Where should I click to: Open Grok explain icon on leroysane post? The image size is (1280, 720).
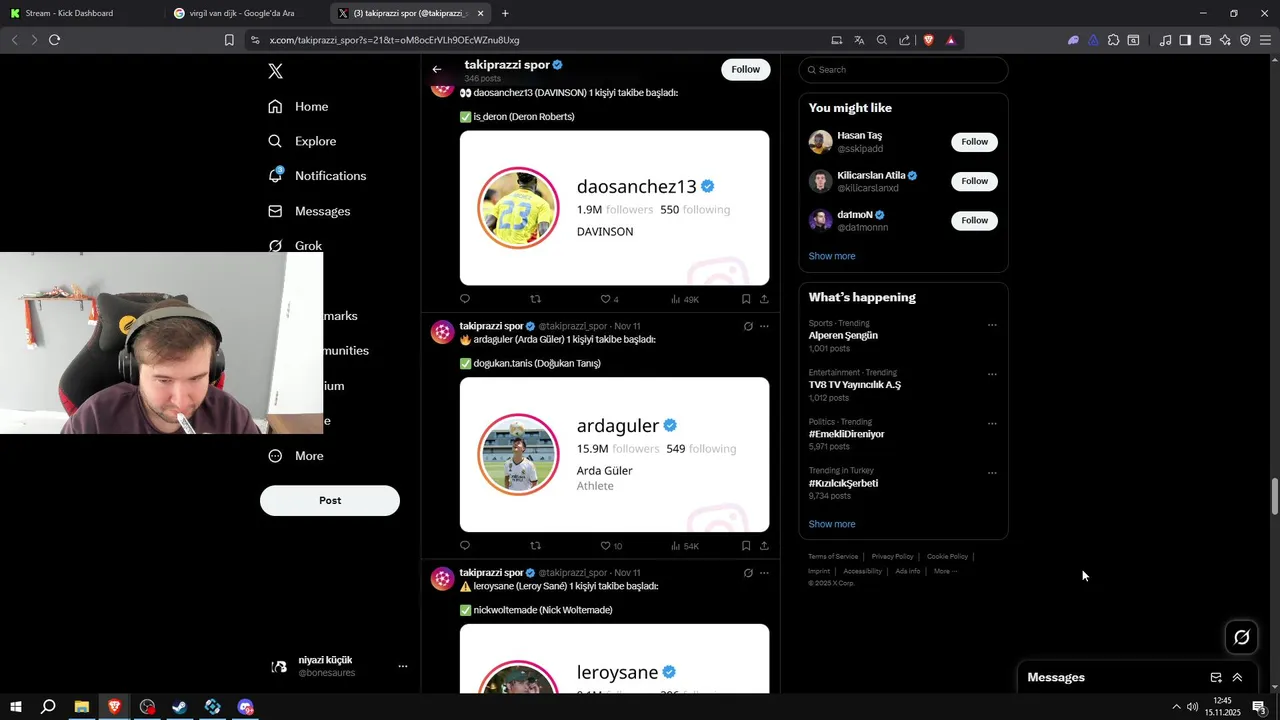(x=748, y=573)
